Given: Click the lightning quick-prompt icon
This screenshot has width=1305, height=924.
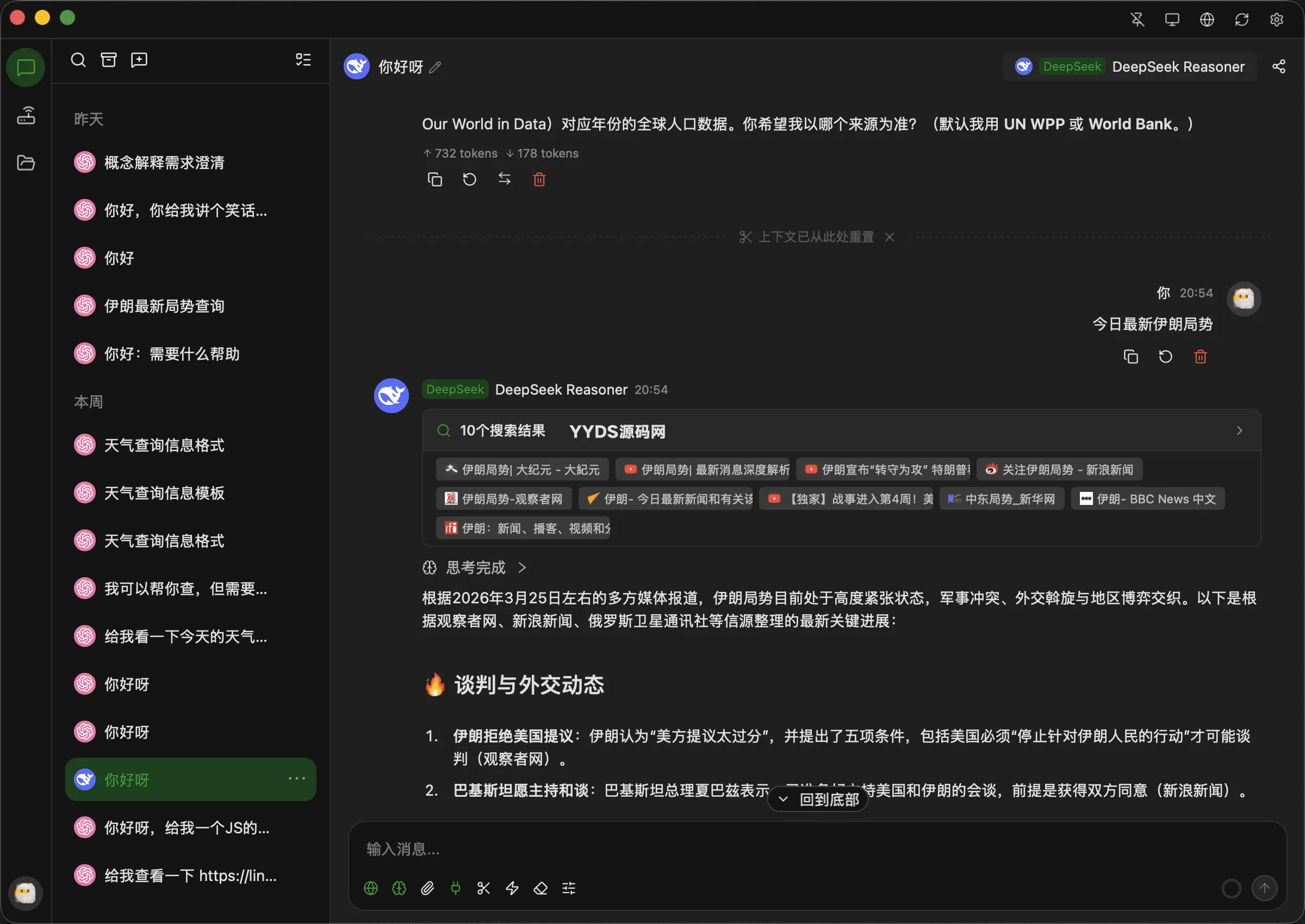Looking at the screenshot, I should pyautogui.click(x=512, y=888).
